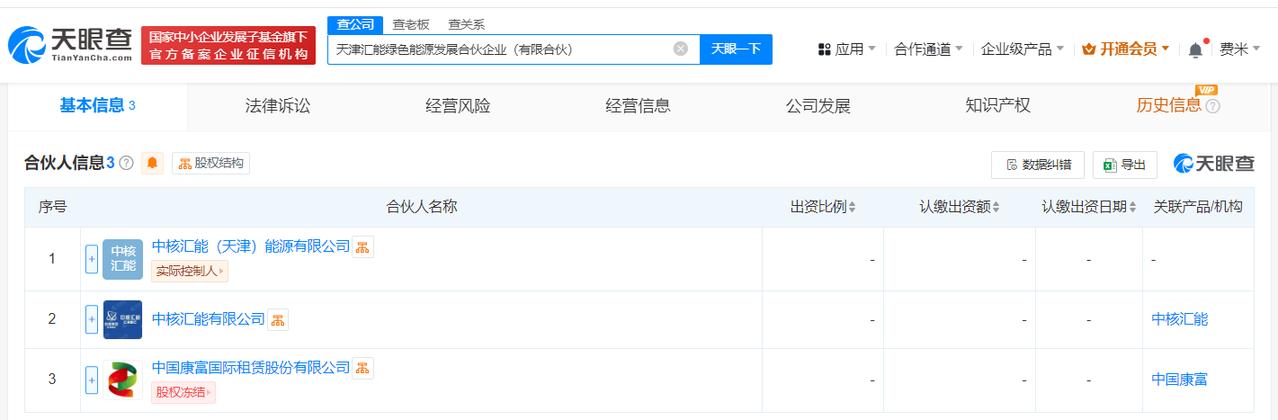Click the TianYanCha logo
The image size is (1278, 420).
point(70,45)
